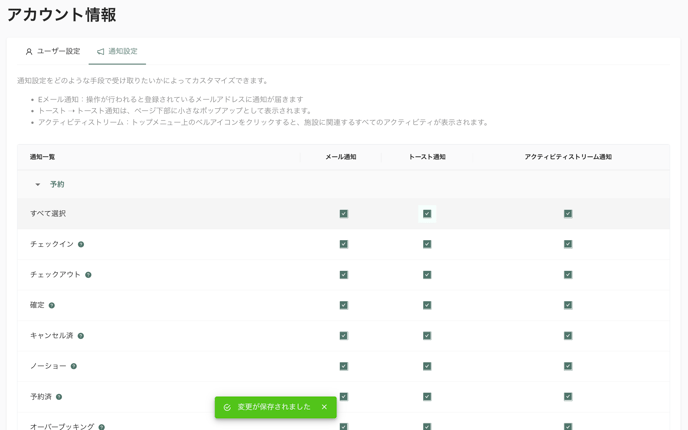Click the megaphone icon on 通知設定 tab
Screen dimensions: 688x430
pyautogui.click(x=100, y=52)
